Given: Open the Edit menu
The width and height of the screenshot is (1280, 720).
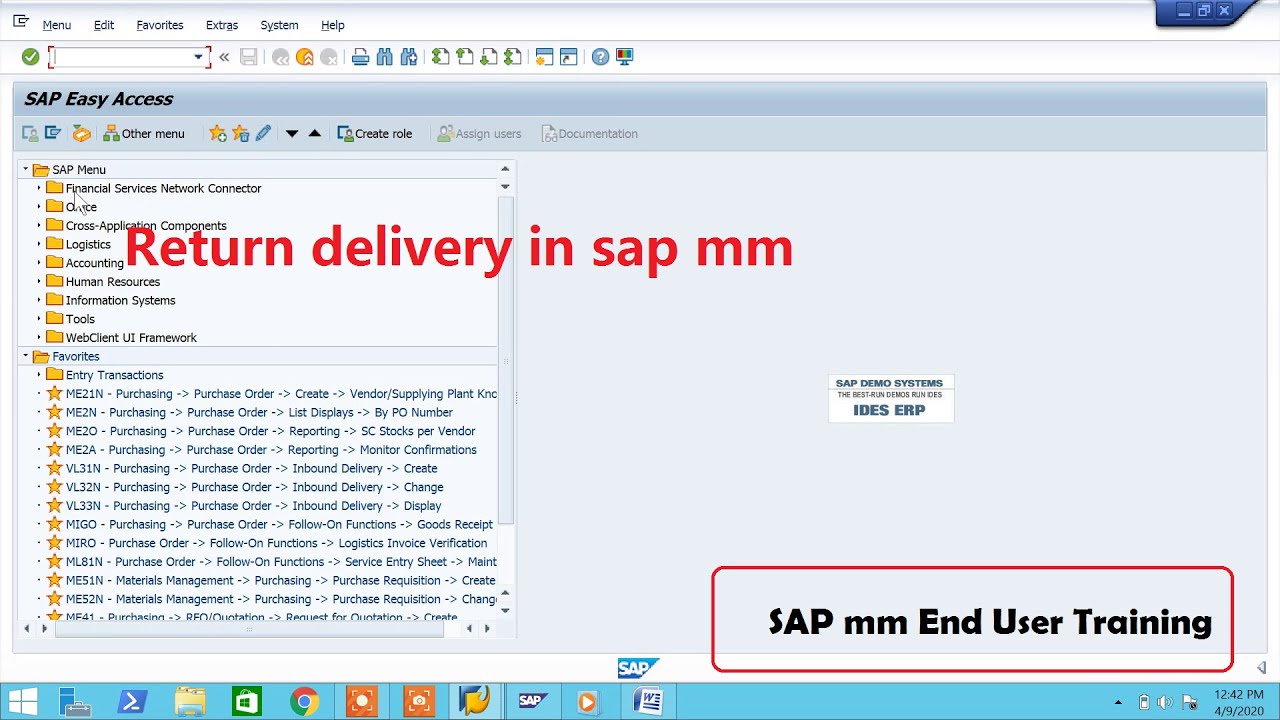Looking at the screenshot, I should tap(104, 25).
